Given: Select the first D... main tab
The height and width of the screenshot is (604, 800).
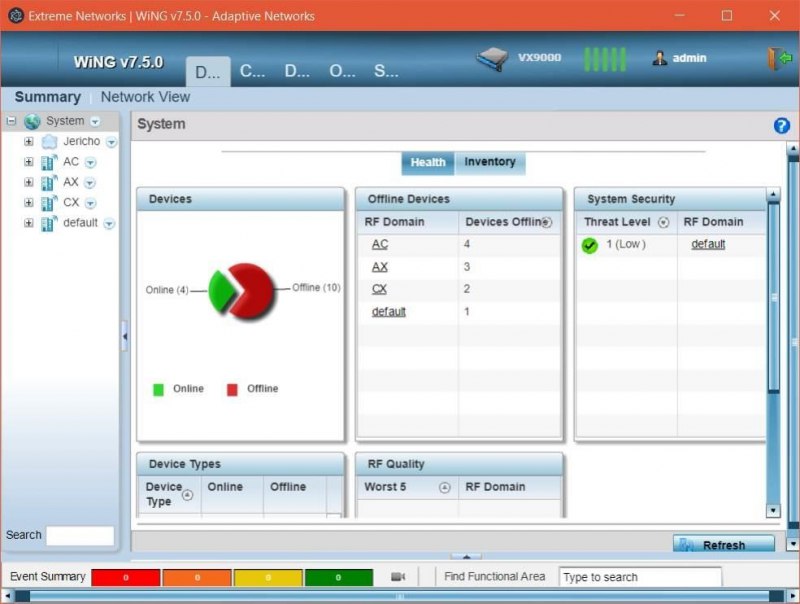Looking at the screenshot, I should click(208, 71).
